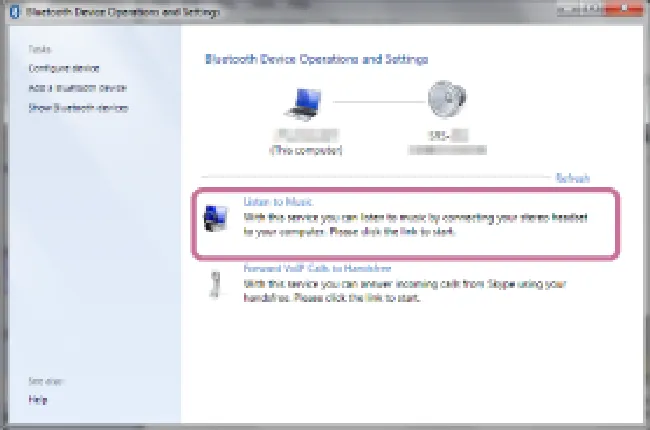Screen dimensions: 650x430
Task: Open the Help link
Action: tap(38, 400)
